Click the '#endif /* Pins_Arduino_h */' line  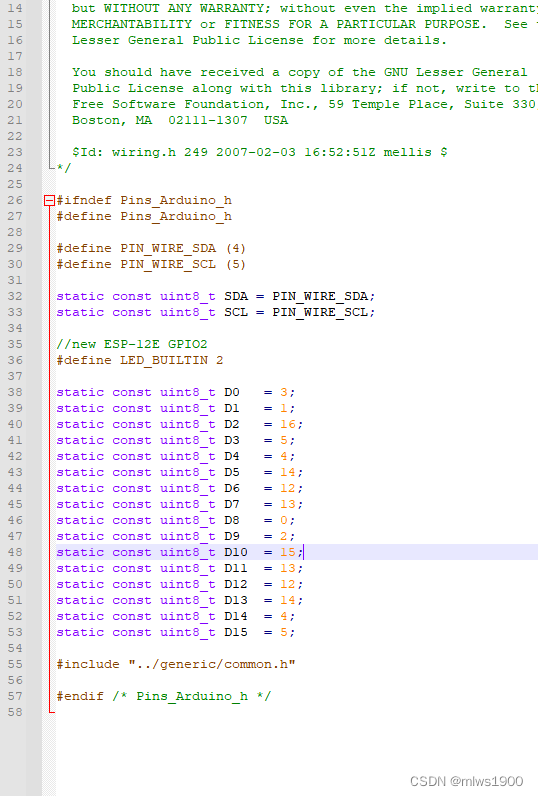tap(164, 696)
